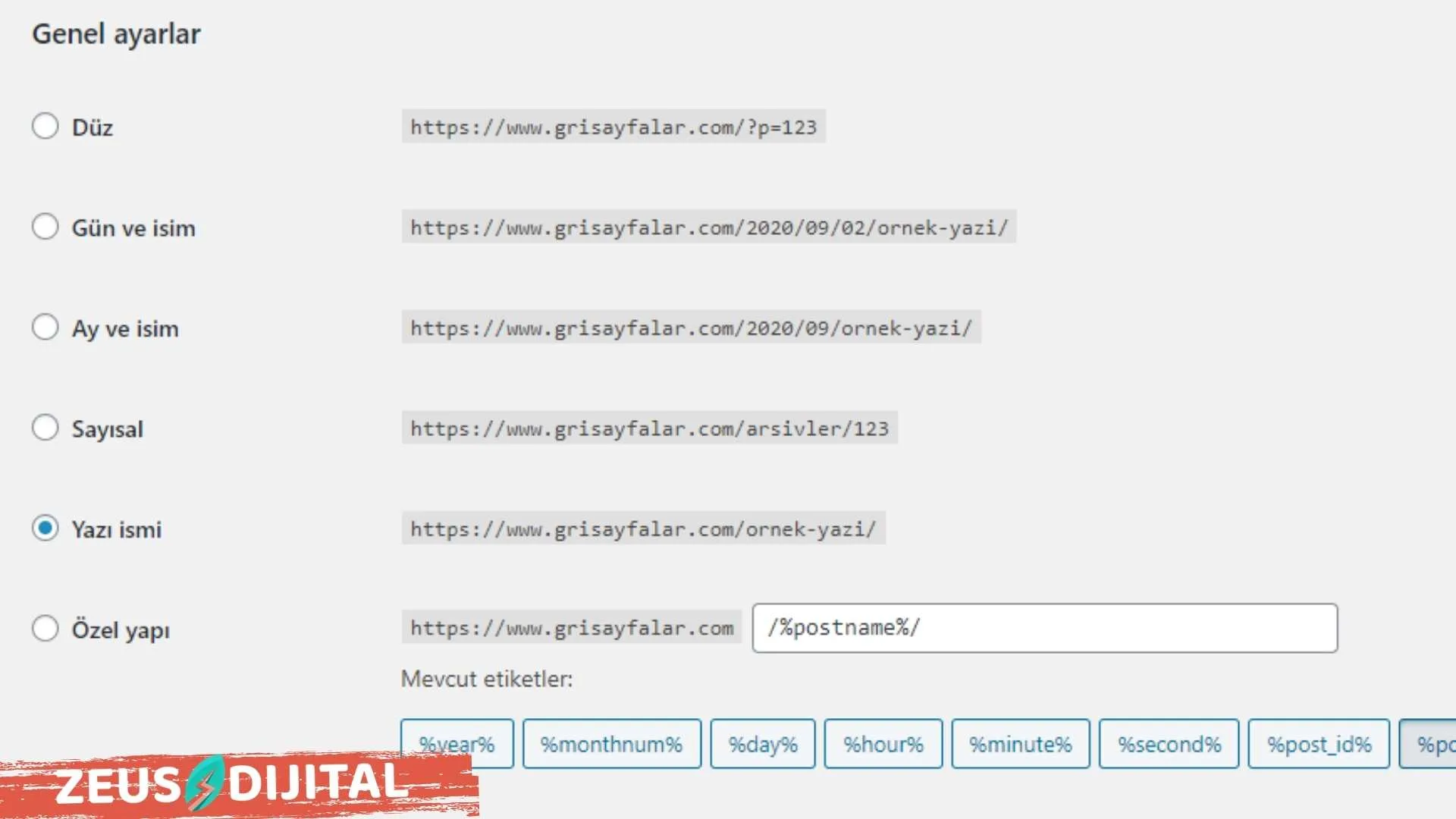The height and width of the screenshot is (819, 1456).
Task: Select the Düz permalink radio button
Action: coord(45,126)
